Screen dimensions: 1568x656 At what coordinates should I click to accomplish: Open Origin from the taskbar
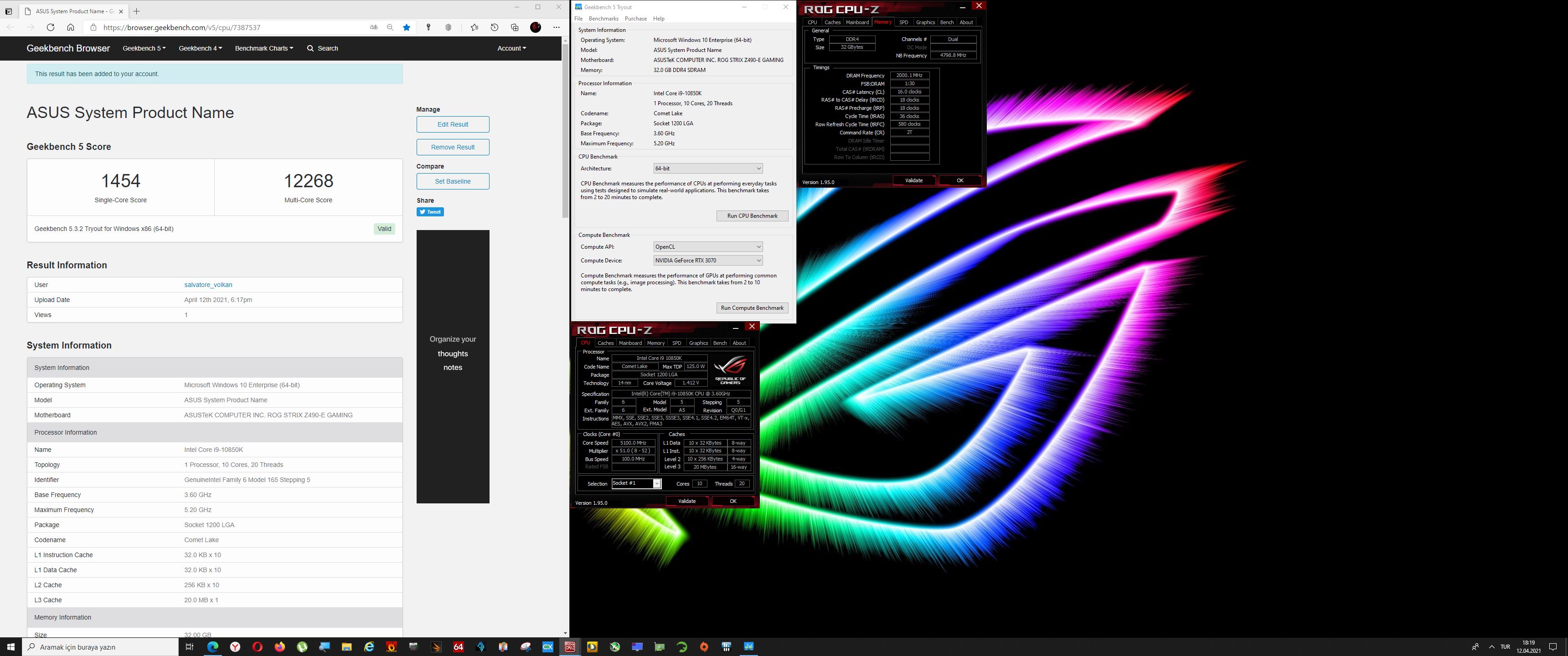704,647
